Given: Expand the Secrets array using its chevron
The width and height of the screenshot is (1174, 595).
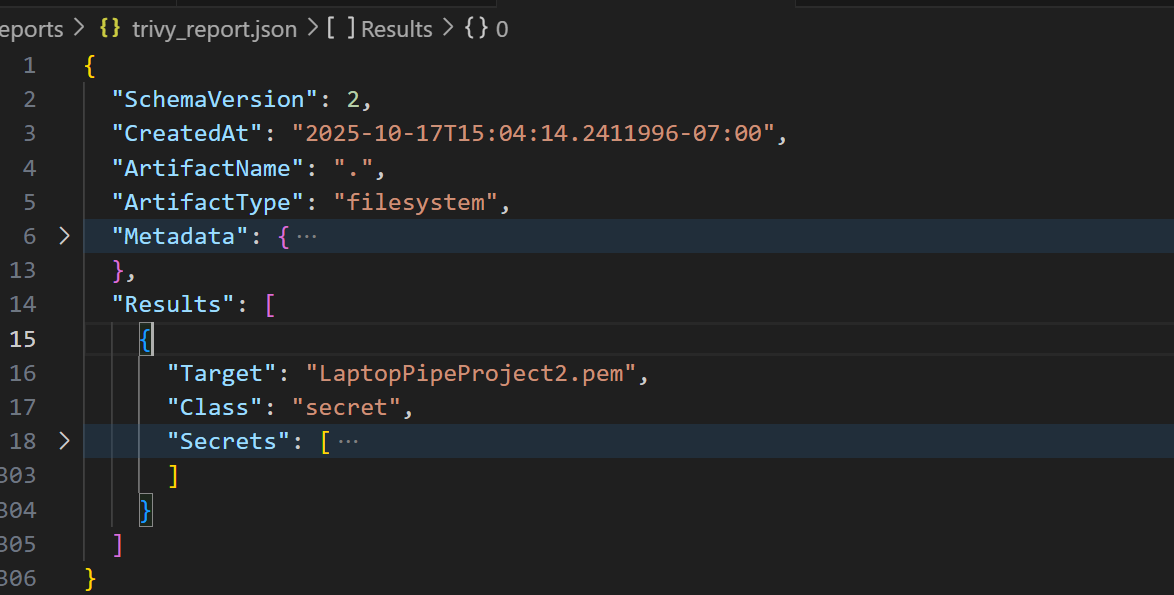Looking at the screenshot, I should [64, 440].
